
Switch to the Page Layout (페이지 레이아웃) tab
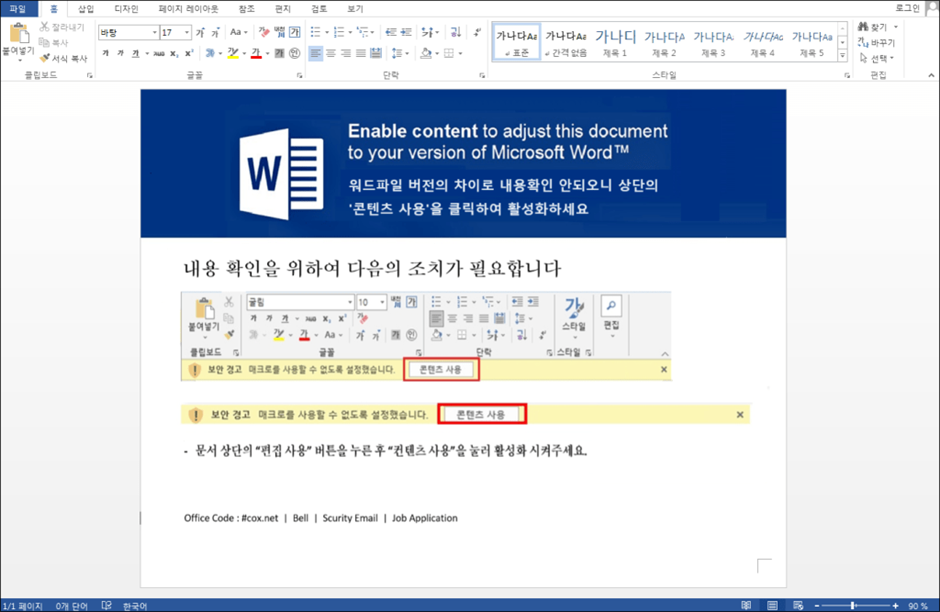[188, 8]
